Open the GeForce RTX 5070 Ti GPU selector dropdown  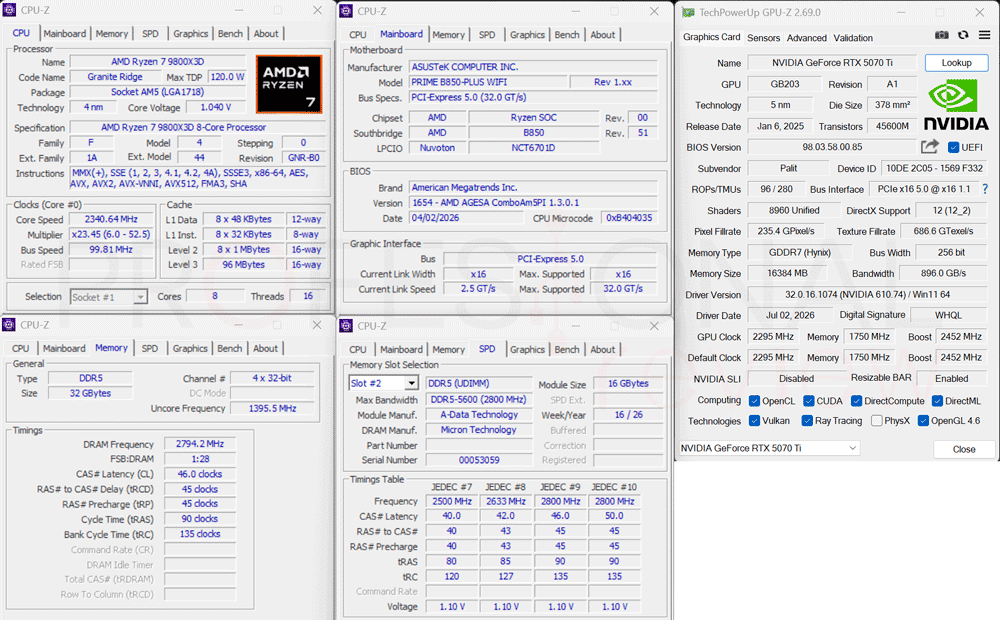click(x=769, y=448)
